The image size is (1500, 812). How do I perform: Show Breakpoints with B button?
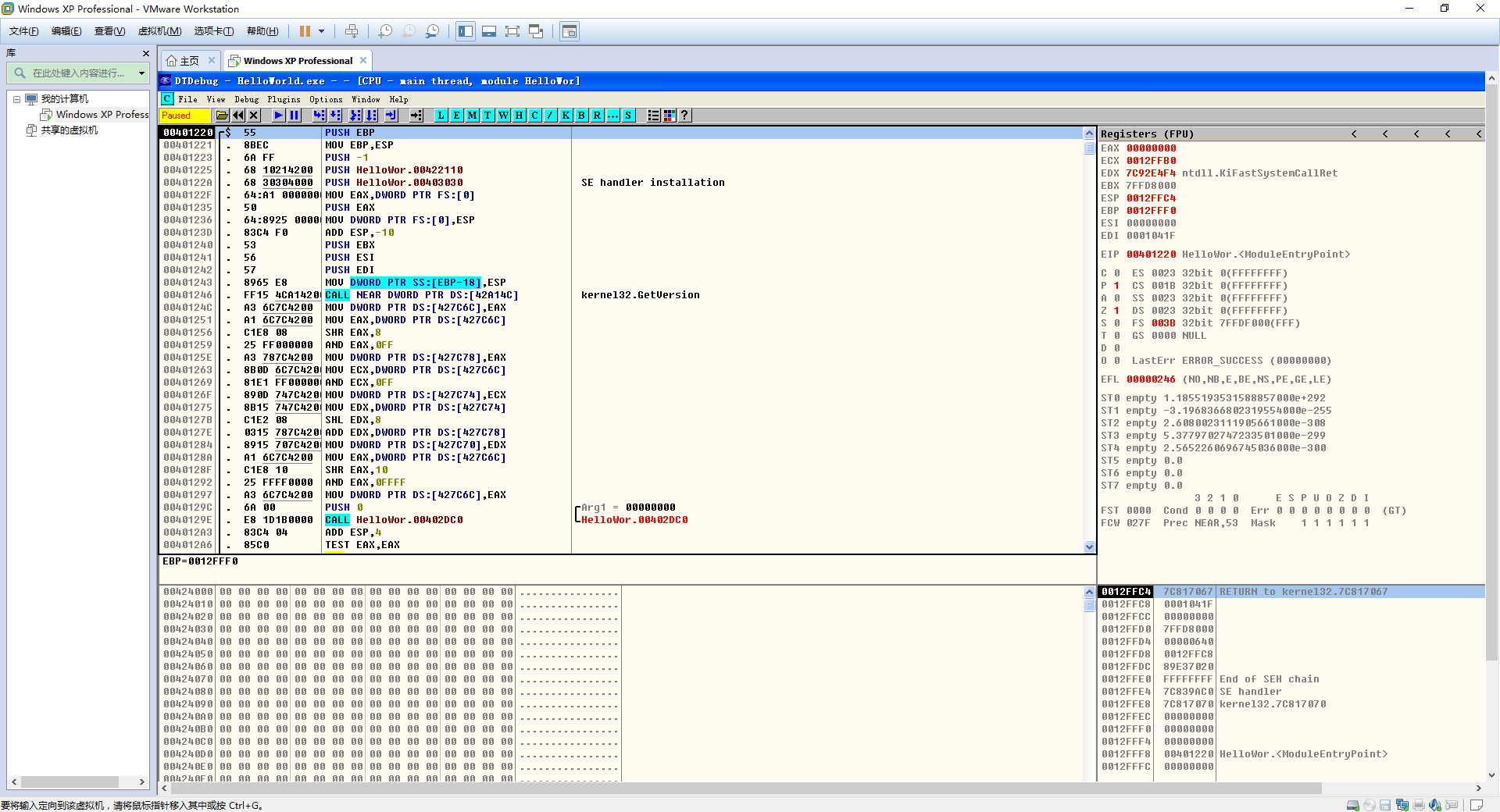coord(582,116)
